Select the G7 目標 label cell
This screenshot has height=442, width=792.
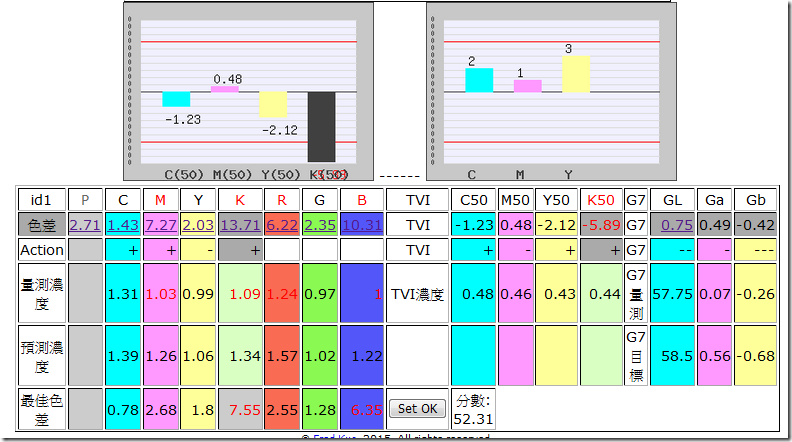tap(636, 356)
